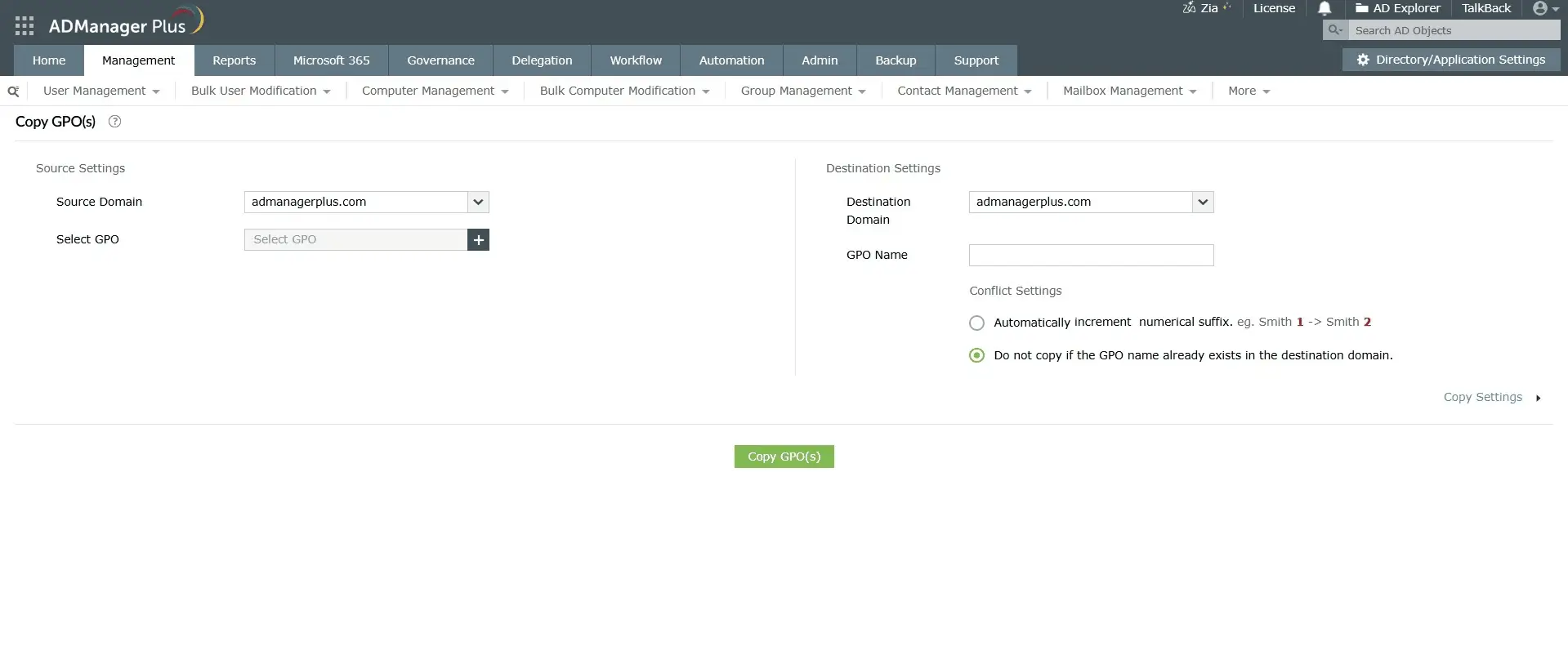
Task: Open the Microsoft 365 tab
Action: [331, 60]
